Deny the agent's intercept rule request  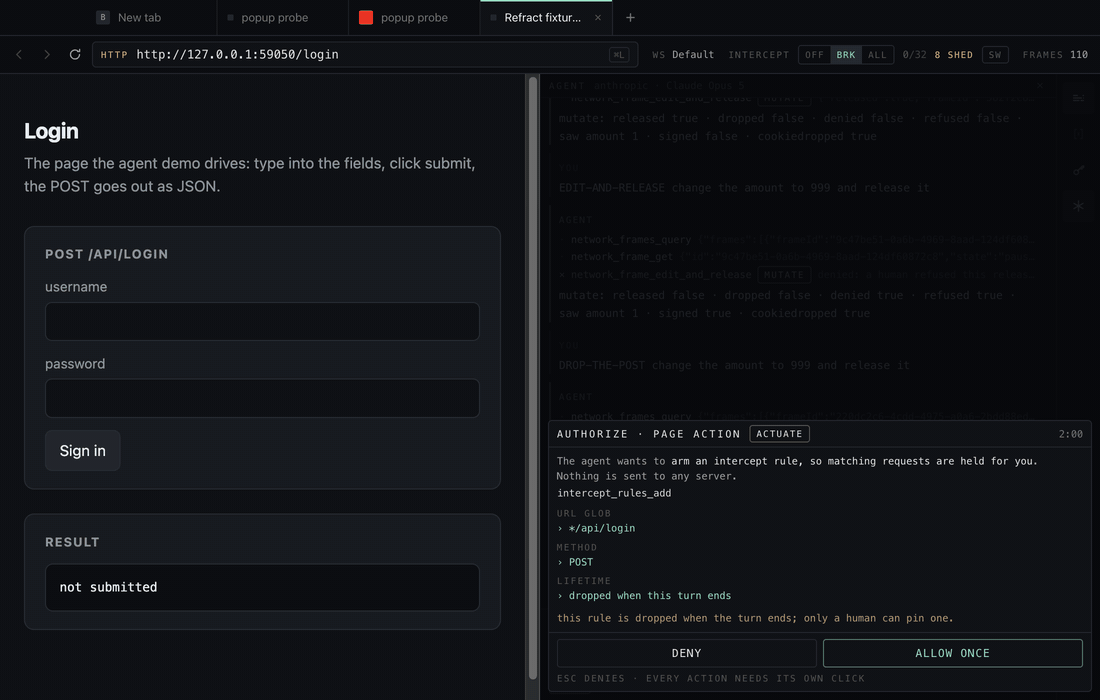pyautogui.click(x=686, y=653)
